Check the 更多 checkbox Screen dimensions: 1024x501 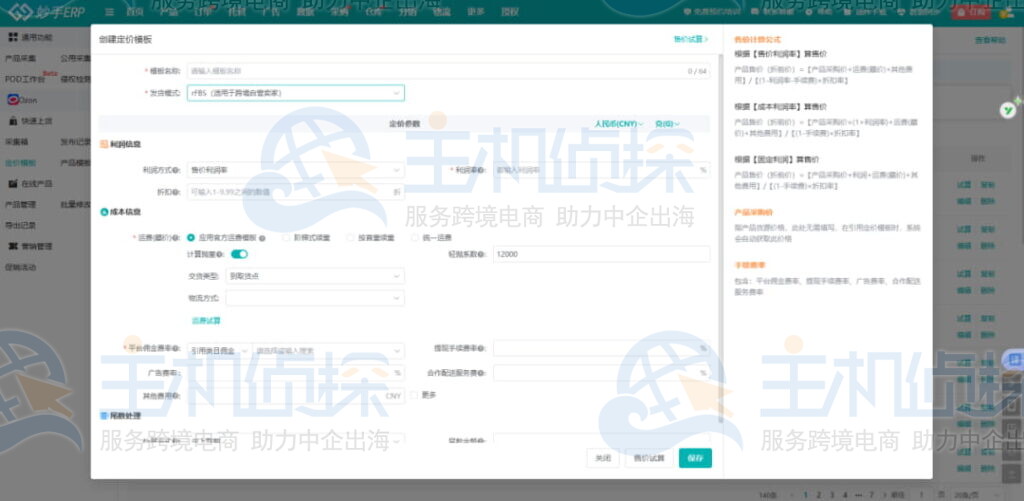tap(414, 395)
